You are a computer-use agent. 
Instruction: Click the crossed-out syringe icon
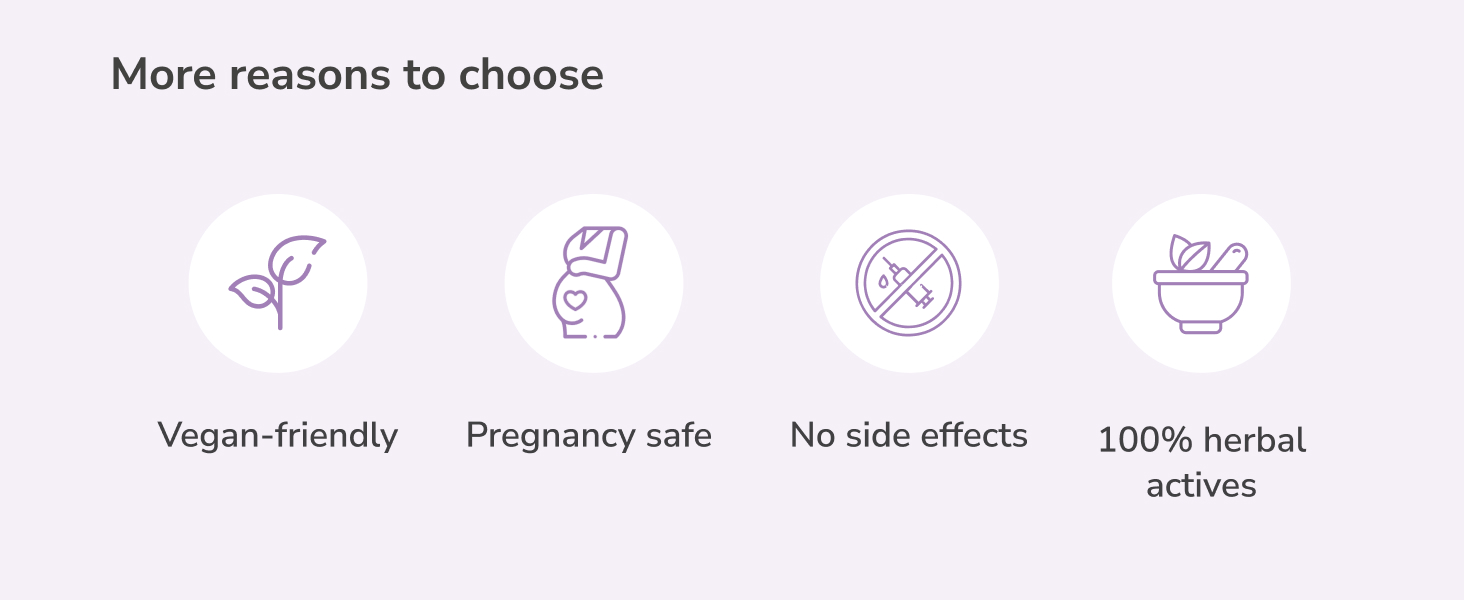(x=908, y=283)
